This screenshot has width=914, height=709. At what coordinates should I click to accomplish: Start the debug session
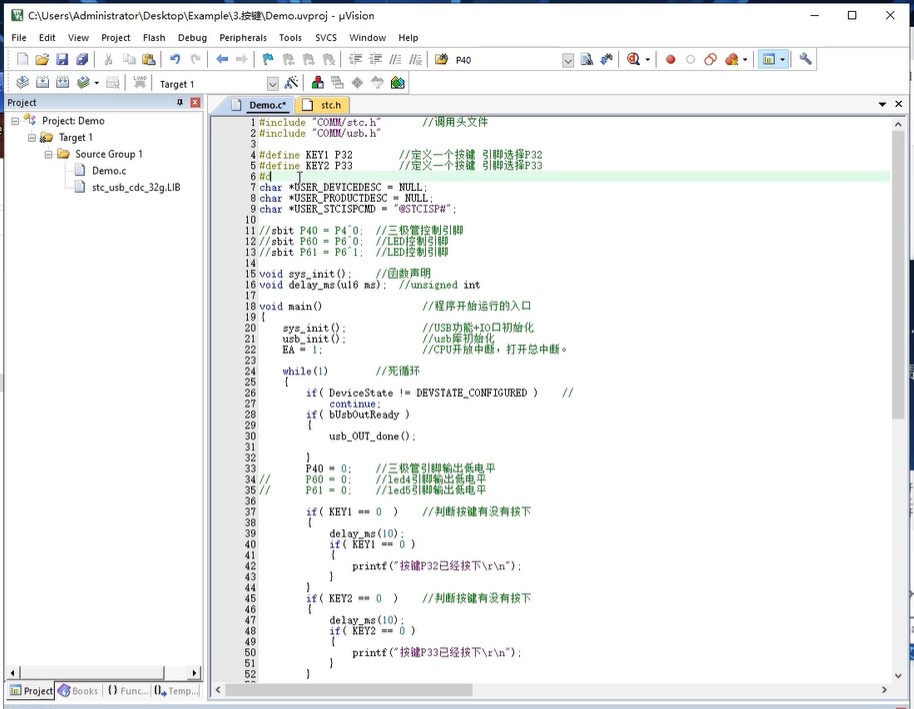tap(633, 59)
